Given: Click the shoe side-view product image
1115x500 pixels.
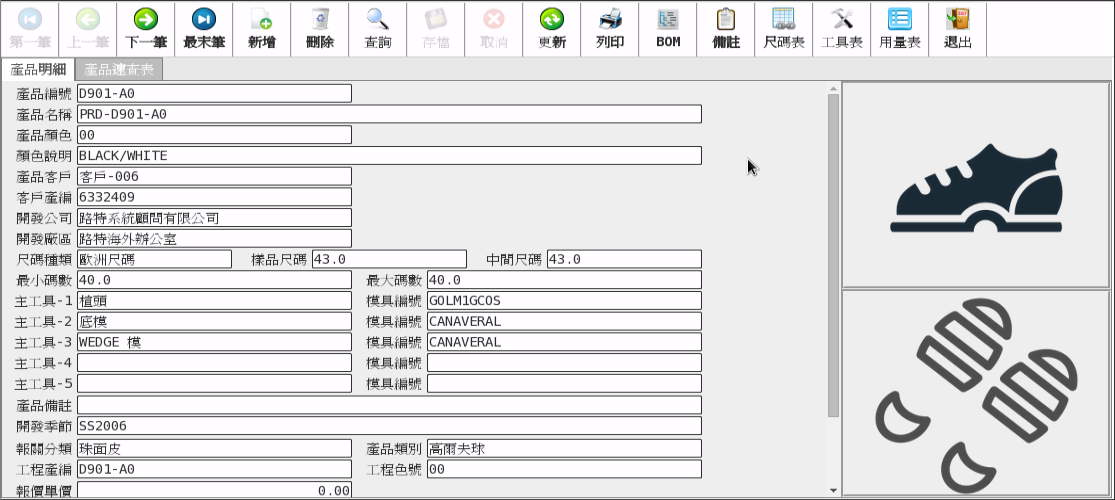Looking at the screenshot, I should [976, 184].
